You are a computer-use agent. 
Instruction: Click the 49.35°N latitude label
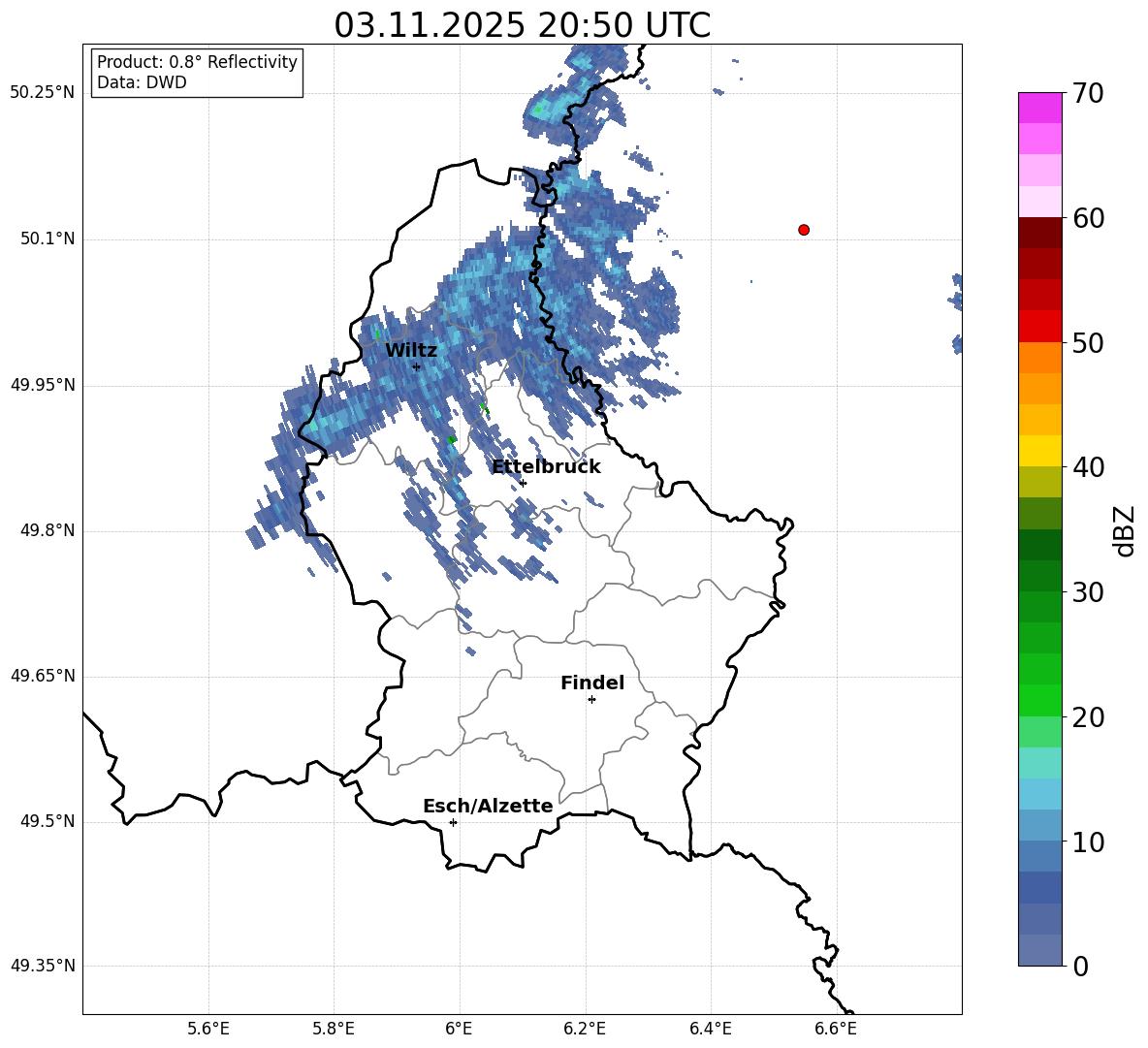(x=43, y=966)
